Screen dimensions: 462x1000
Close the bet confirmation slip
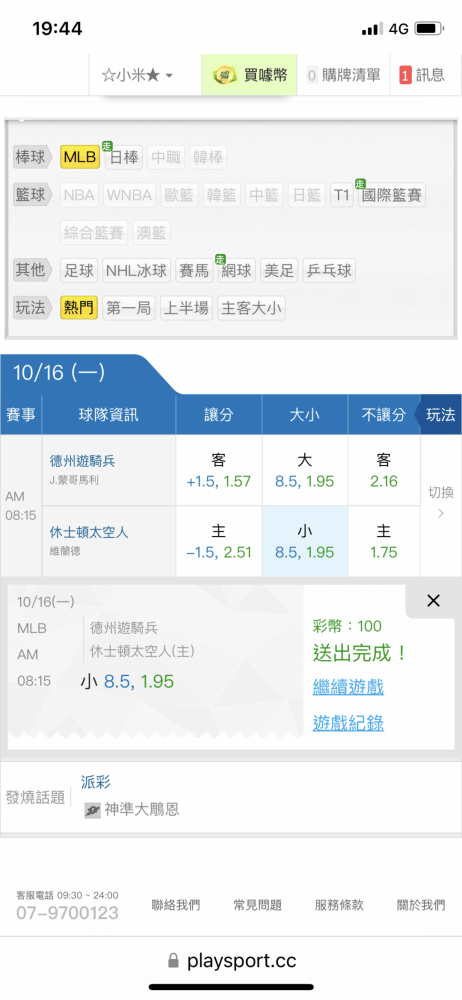pyautogui.click(x=433, y=600)
